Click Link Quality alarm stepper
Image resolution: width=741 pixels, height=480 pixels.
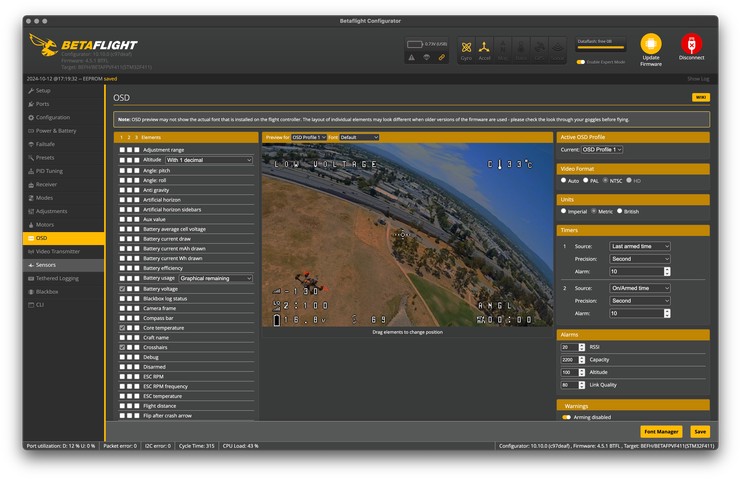coord(582,385)
